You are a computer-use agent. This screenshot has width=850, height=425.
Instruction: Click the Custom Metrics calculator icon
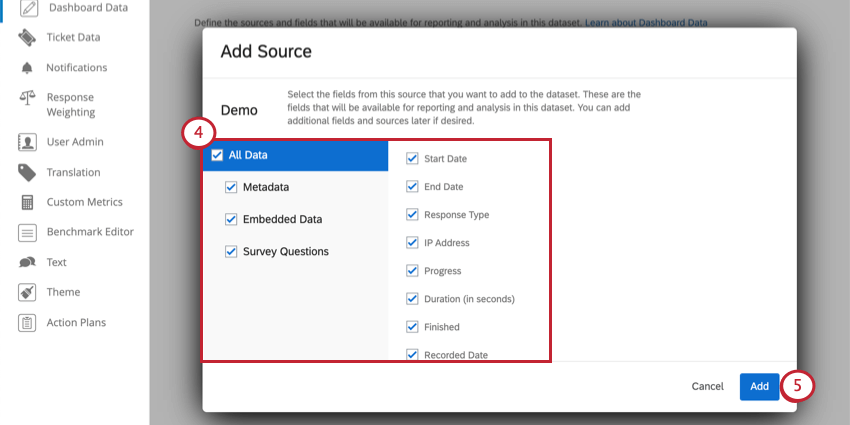[27, 202]
